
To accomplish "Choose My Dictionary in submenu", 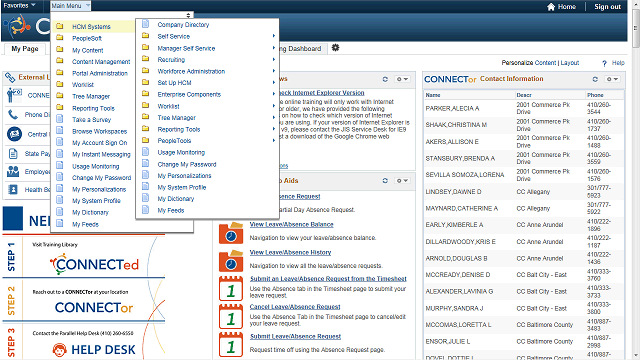I will (176, 199).
